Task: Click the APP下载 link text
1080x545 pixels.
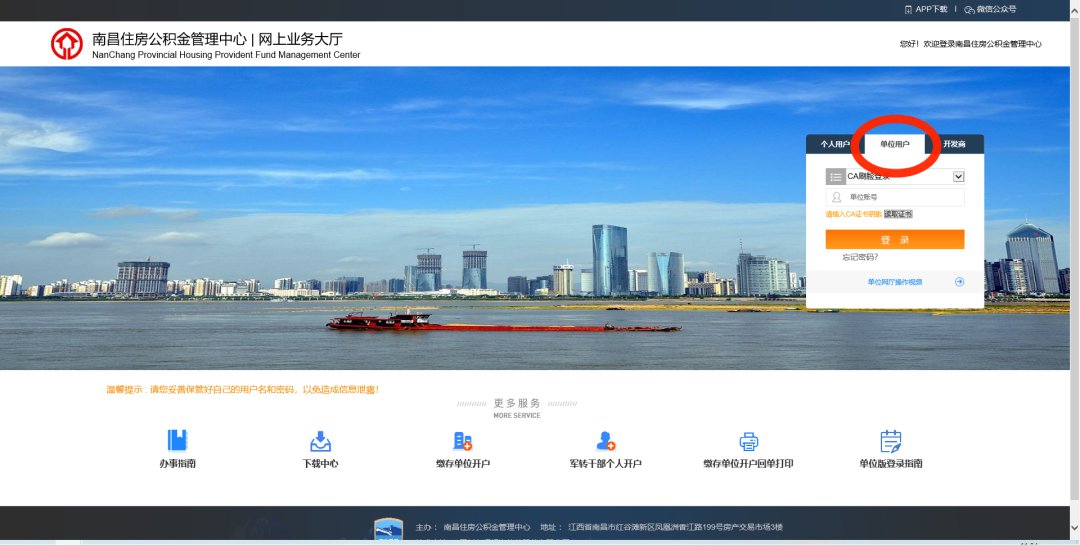Action: (931, 10)
